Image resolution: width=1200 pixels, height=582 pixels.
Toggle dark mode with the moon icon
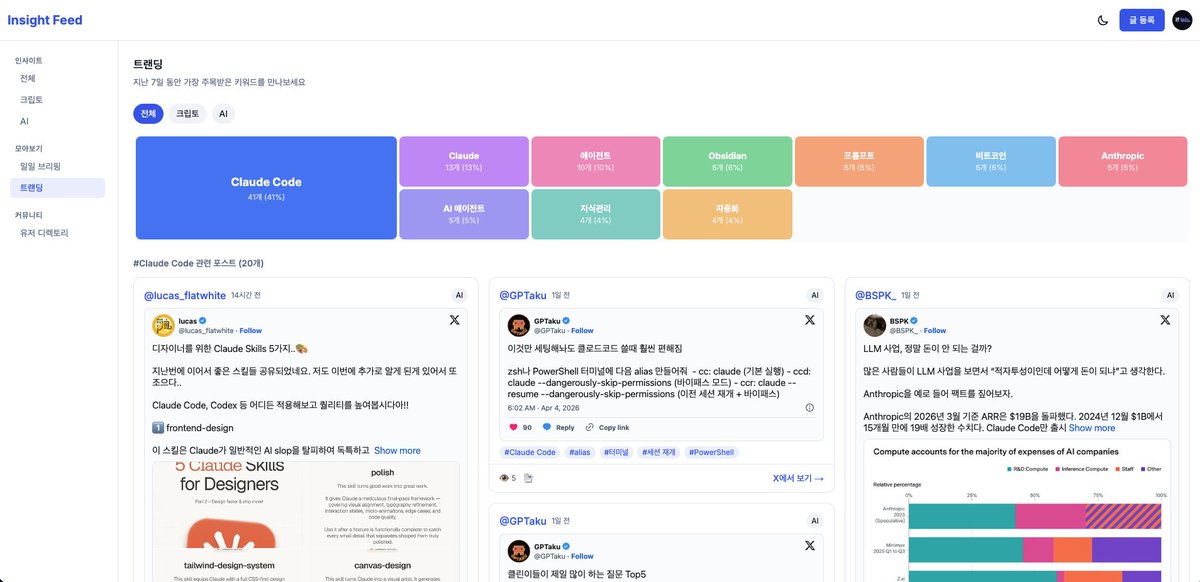(1103, 20)
